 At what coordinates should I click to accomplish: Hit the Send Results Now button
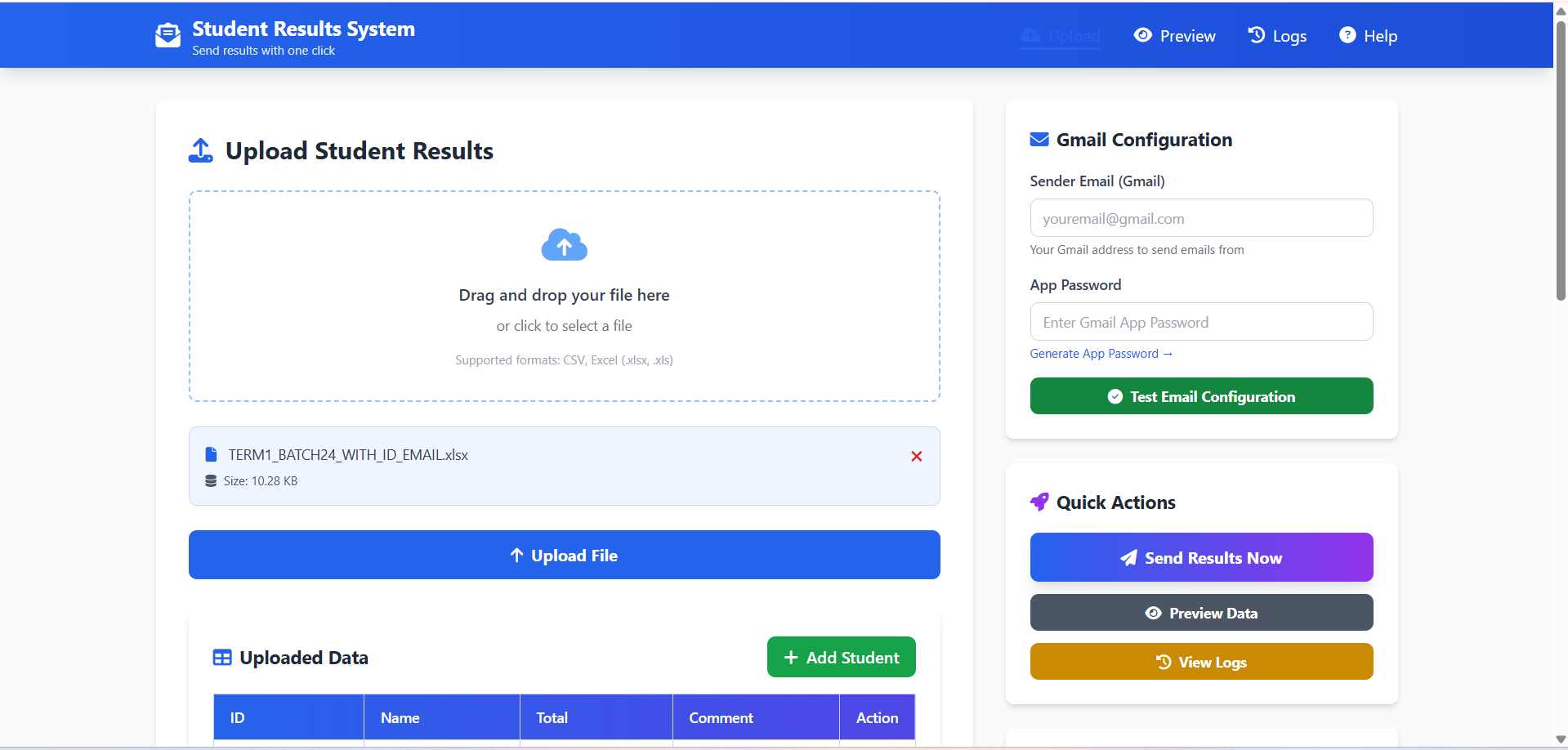click(1201, 557)
